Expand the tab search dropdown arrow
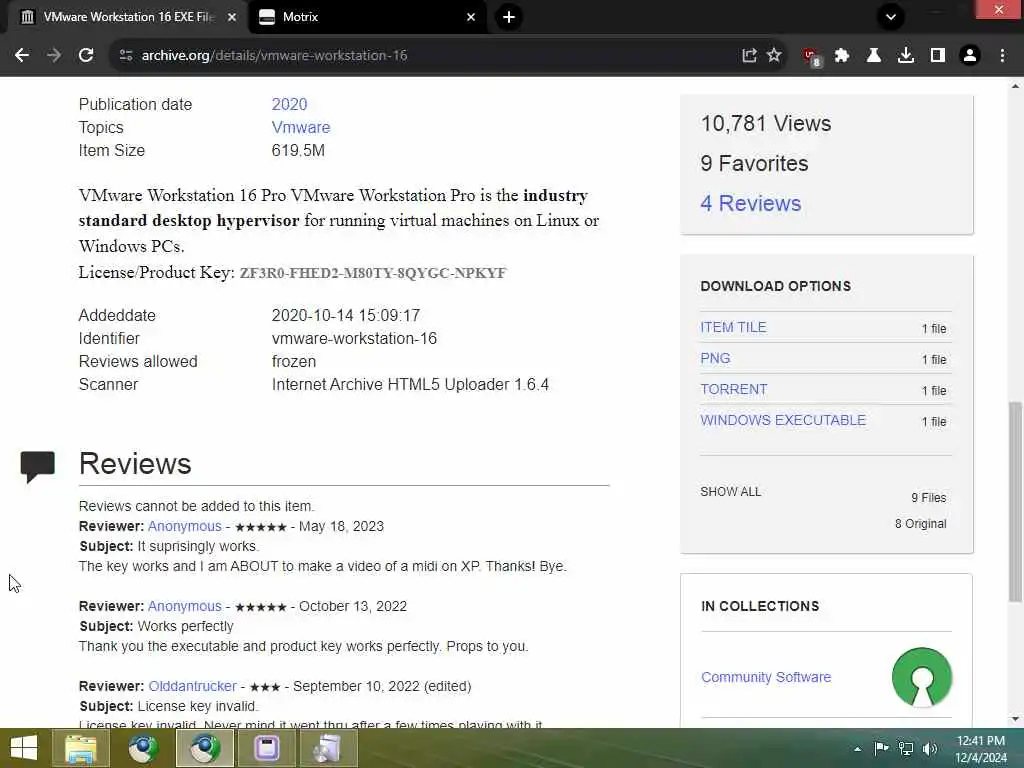Viewport: 1024px width, 768px height. [891, 17]
